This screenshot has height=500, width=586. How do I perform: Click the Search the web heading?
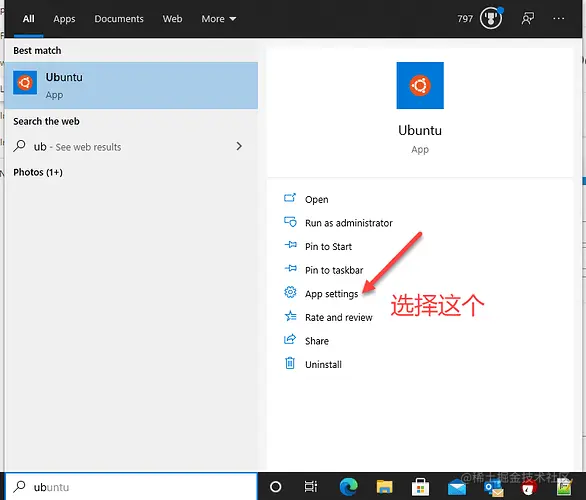(x=46, y=121)
